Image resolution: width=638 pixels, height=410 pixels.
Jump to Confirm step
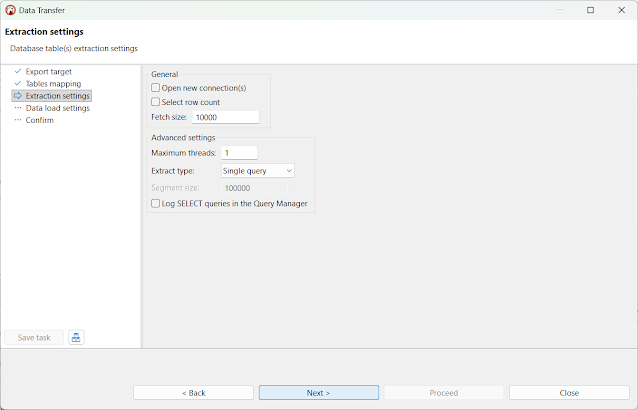point(39,120)
